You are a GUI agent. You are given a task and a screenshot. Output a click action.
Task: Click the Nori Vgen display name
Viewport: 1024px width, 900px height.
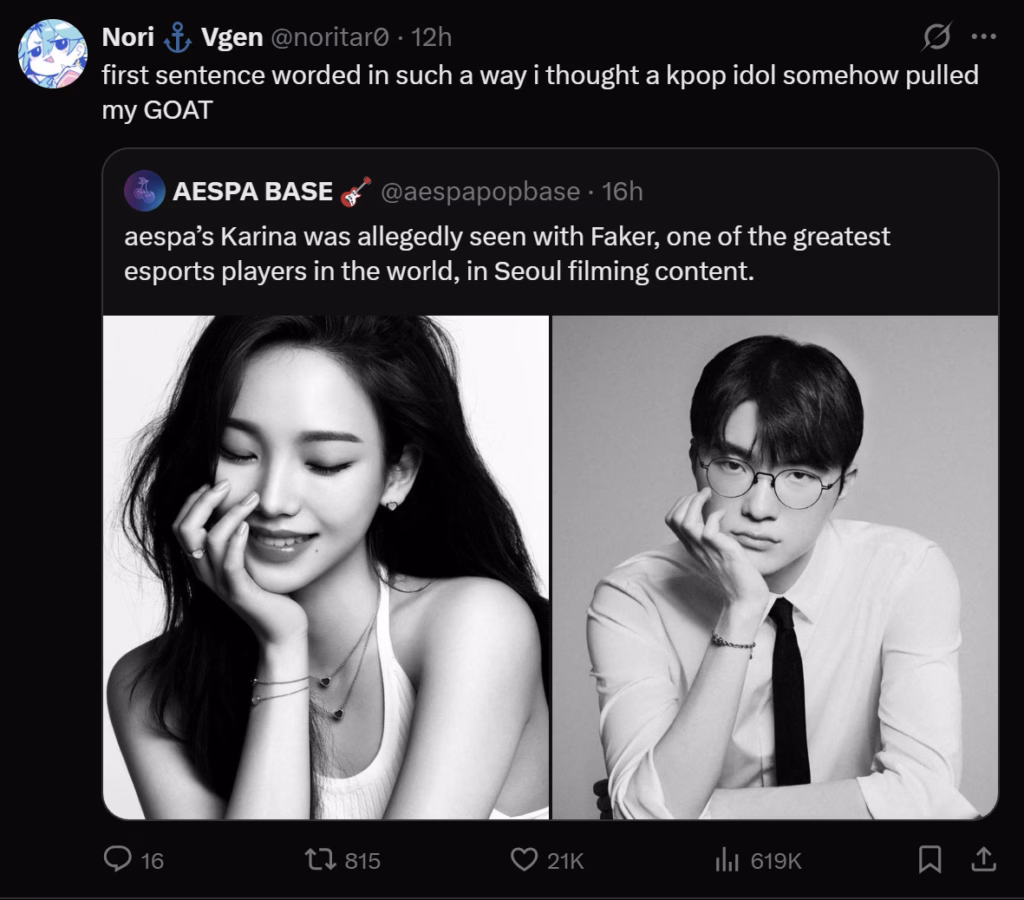(x=182, y=38)
